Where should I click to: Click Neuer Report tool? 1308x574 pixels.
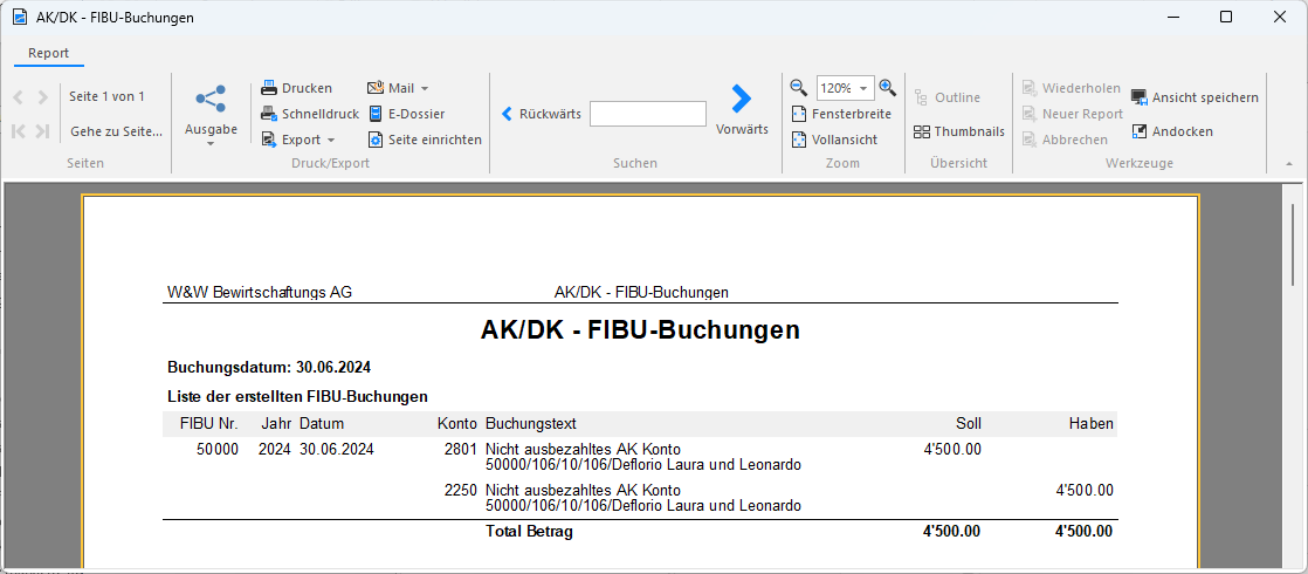click(x=1072, y=114)
